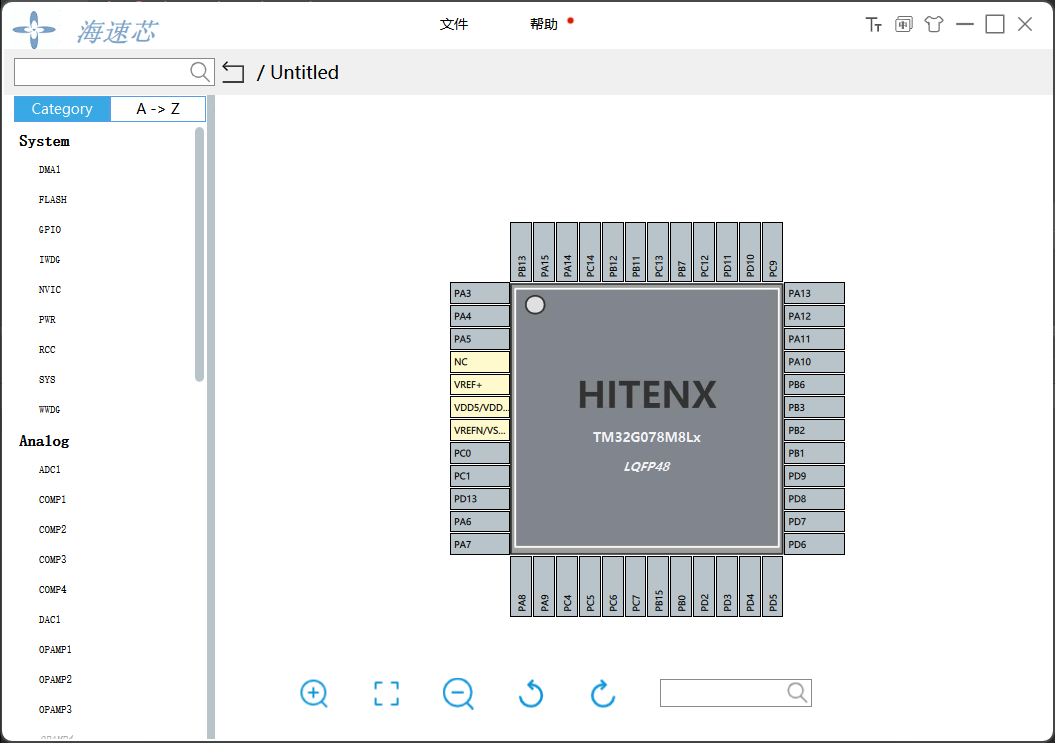Click pin PD5 on the chip

pyautogui.click(x=772, y=586)
